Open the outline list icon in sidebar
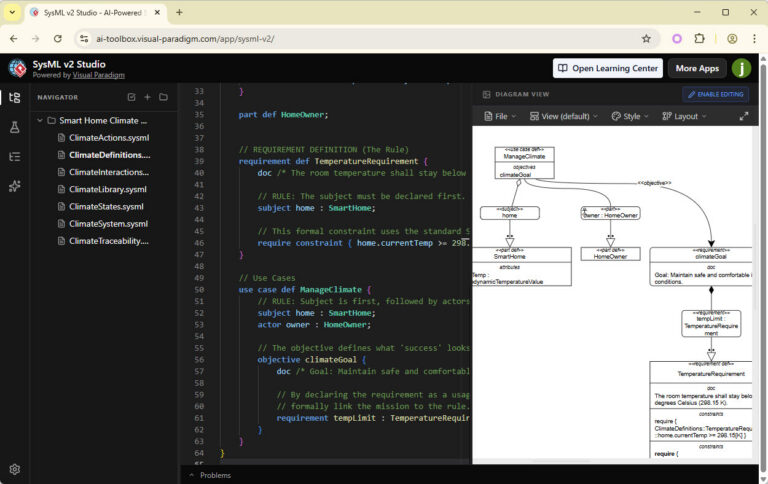Image resolution: width=768 pixels, height=484 pixels. 15,157
